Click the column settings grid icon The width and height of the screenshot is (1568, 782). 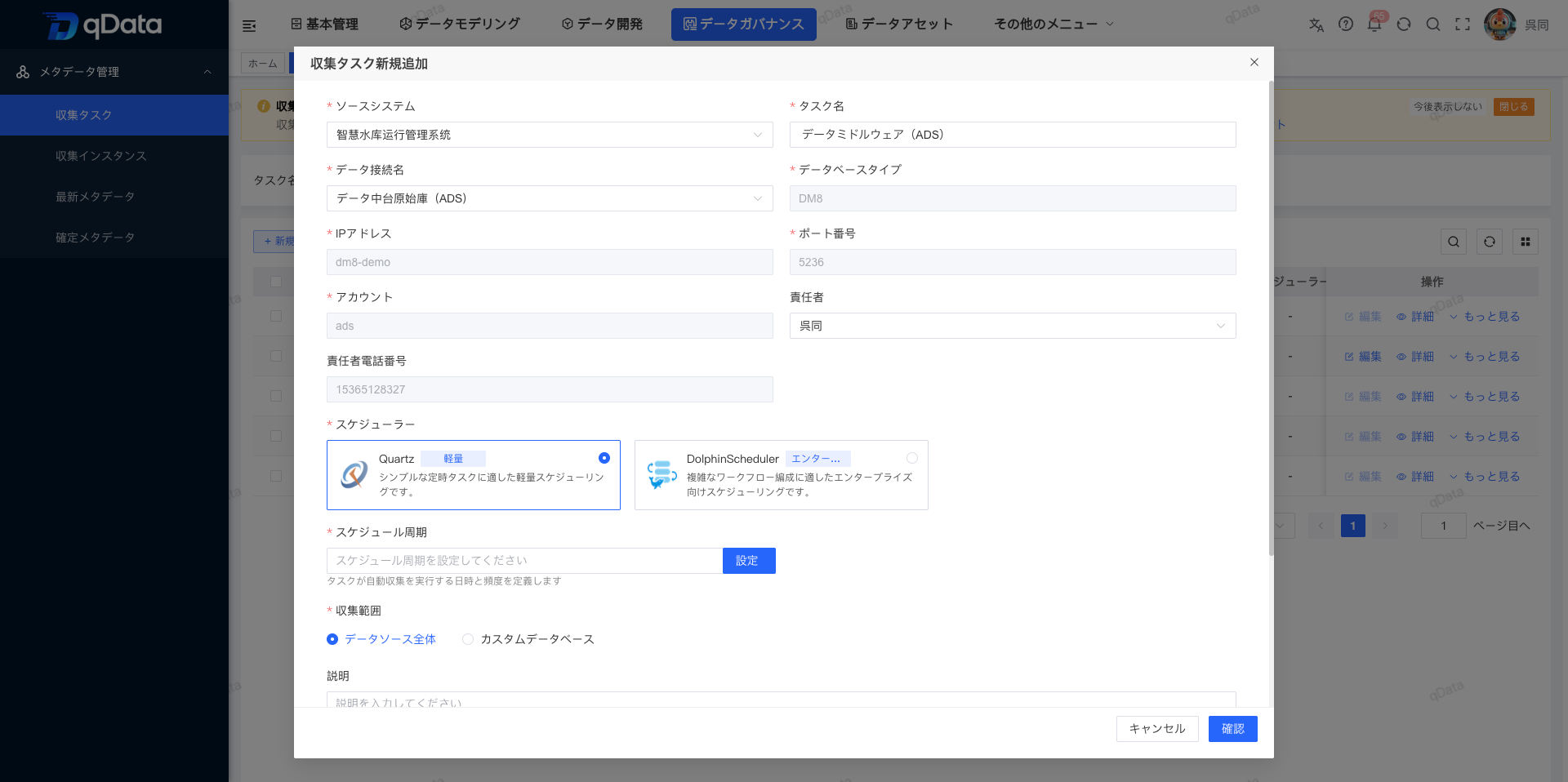(x=1526, y=242)
